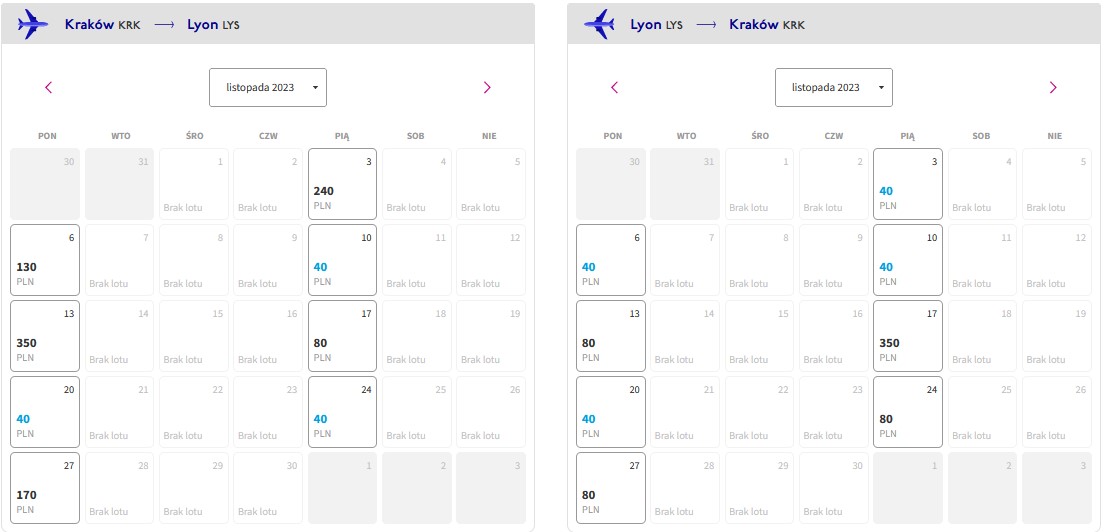Select November 3 for 240 PLN outbound

click(x=342, y=183)
